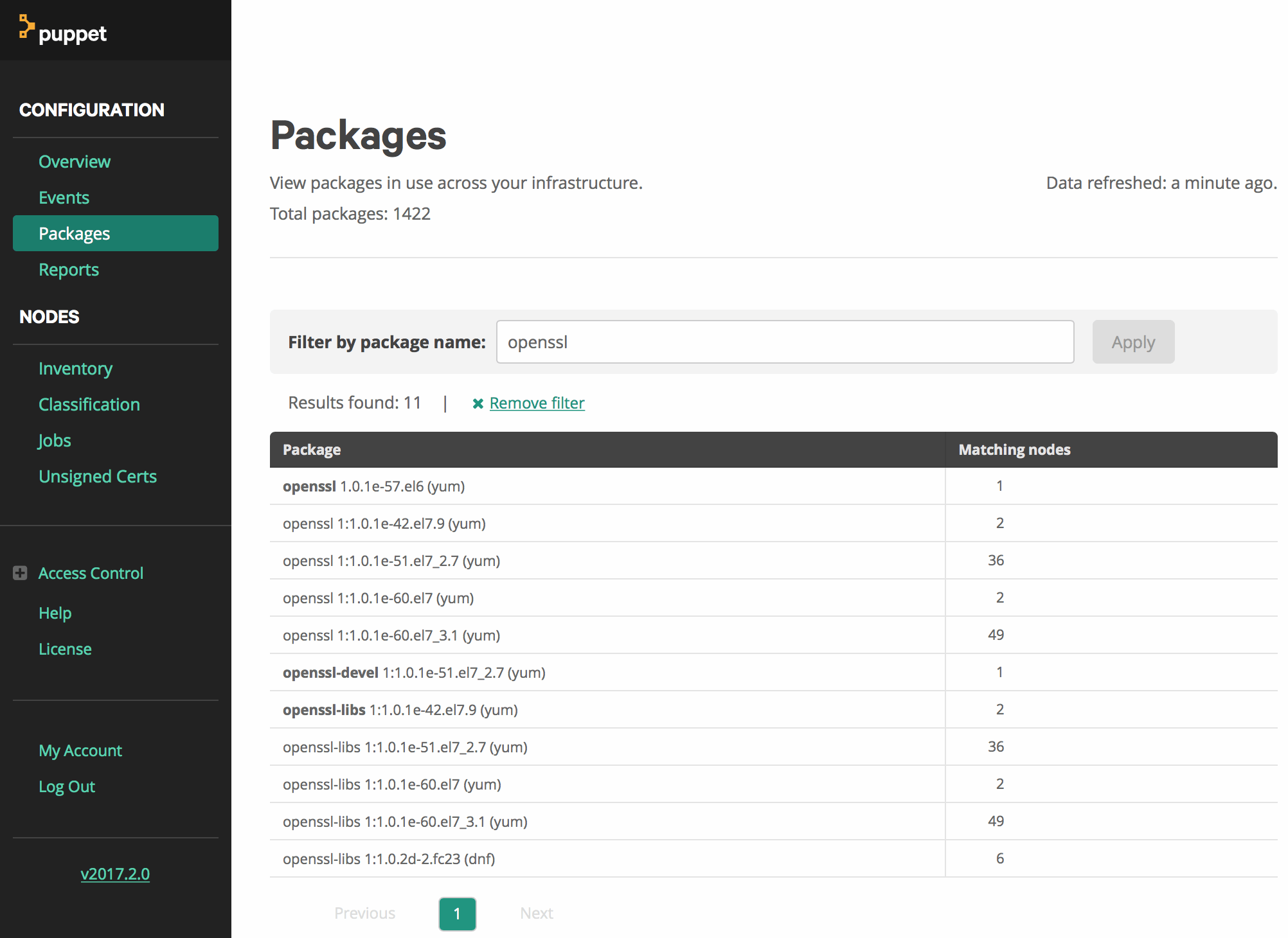Open the Overview page

[75, 161]
